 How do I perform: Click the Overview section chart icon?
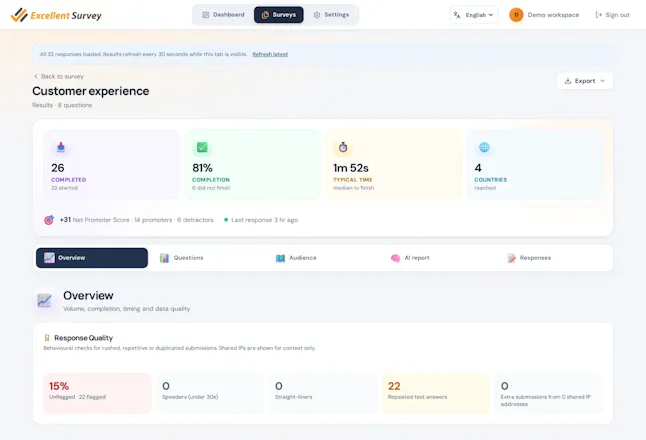pyautogui.click(x=44, y=300)
